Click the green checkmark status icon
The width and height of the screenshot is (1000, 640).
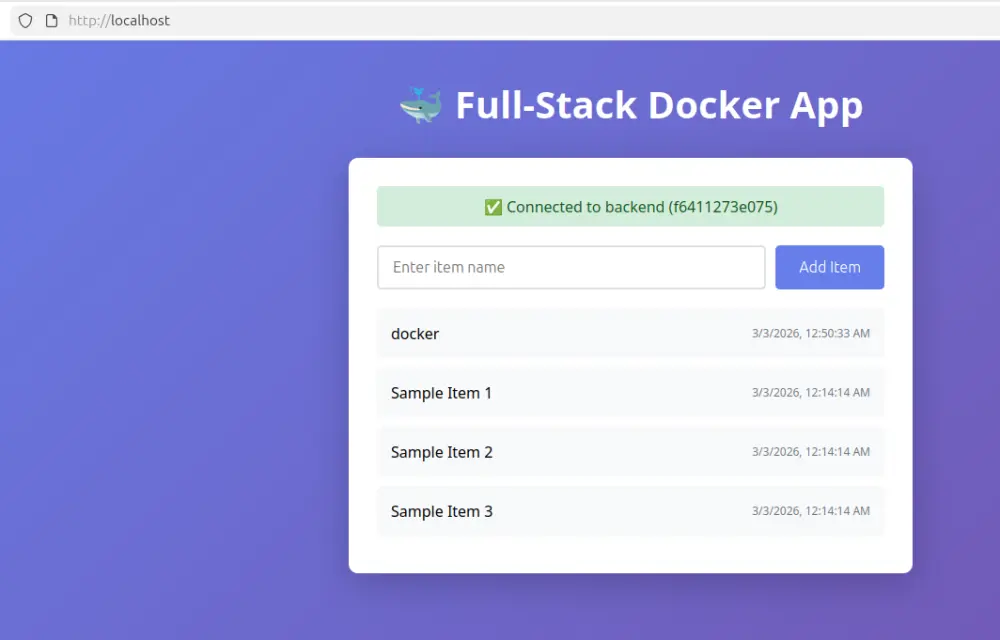[x=493, y=207]
